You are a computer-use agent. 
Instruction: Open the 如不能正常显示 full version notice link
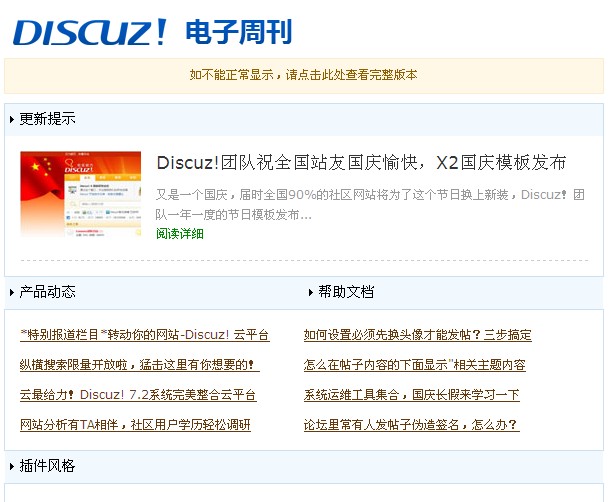[303, 74]
